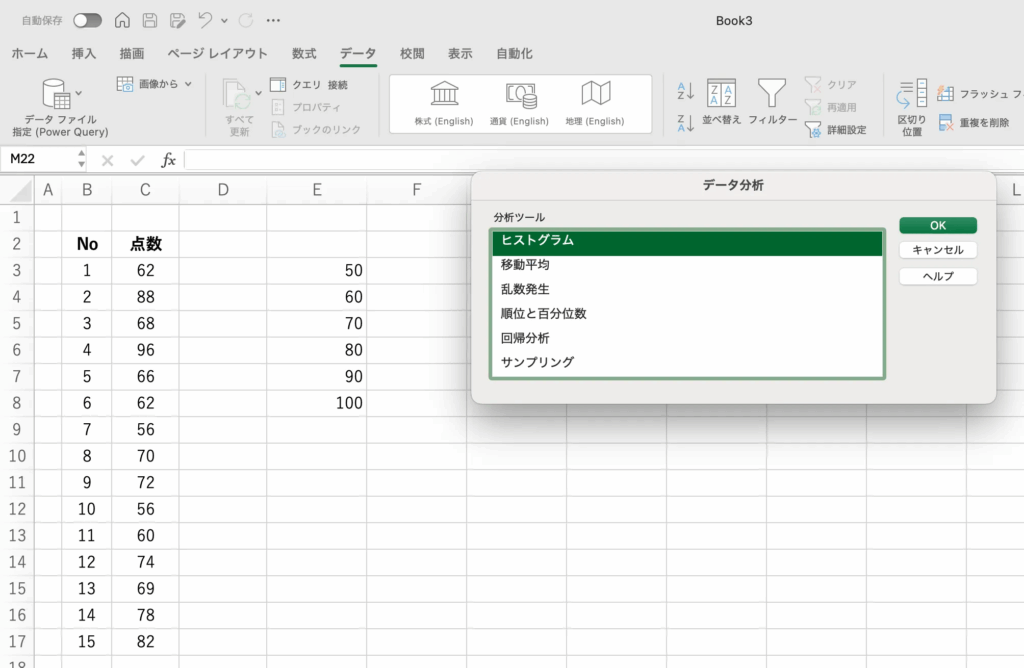Click the Select All corner triangle
Screen dimensions: 1024x668
point(21,191)
